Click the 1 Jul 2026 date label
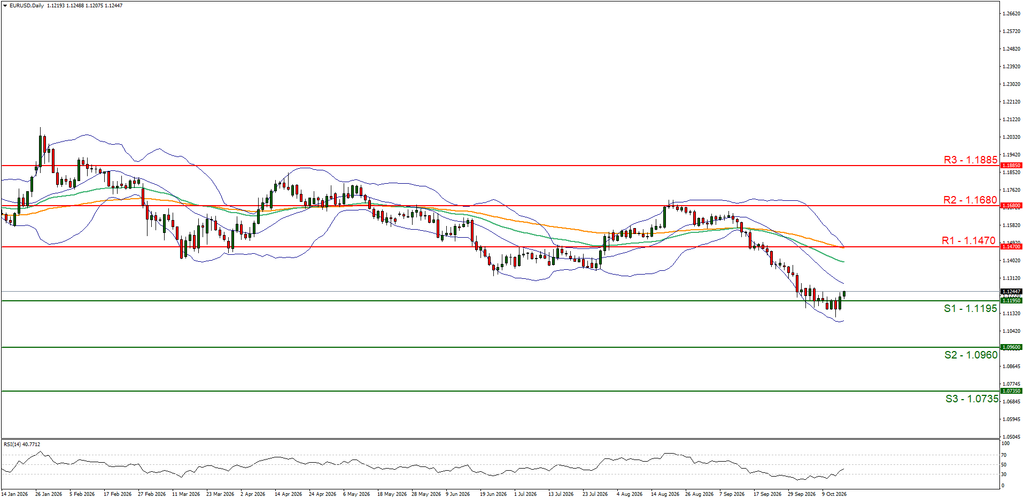The width and height of the screenshot is (1024, 500). click(x=527, y=495)
